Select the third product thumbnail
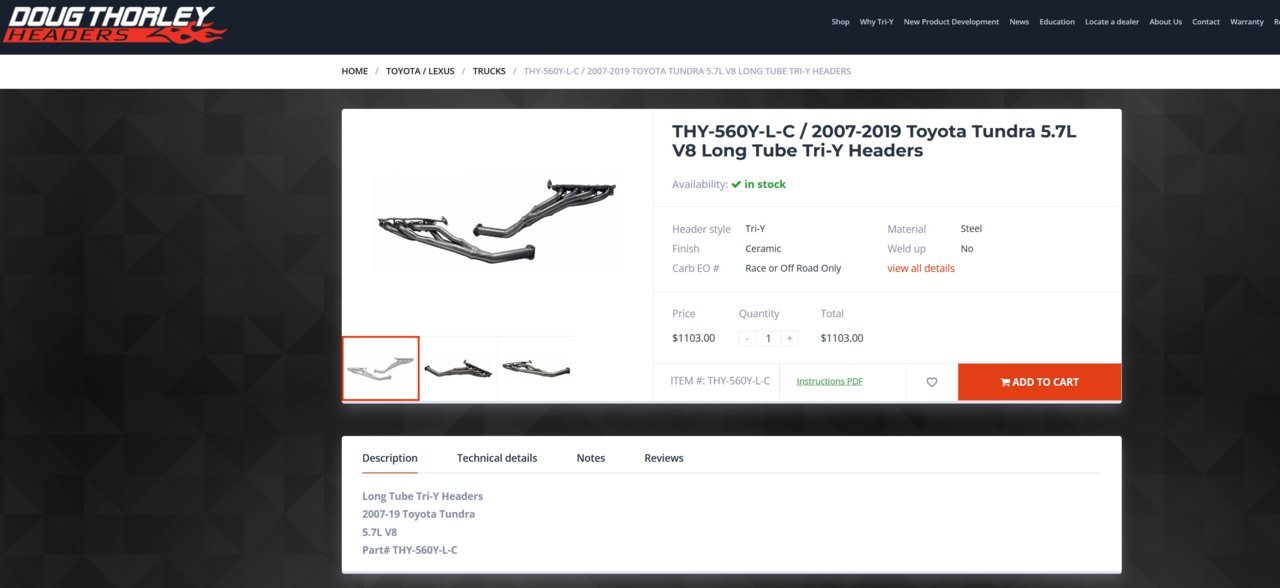This screenshot has height=588, width=1280. [x=536, y=368]
